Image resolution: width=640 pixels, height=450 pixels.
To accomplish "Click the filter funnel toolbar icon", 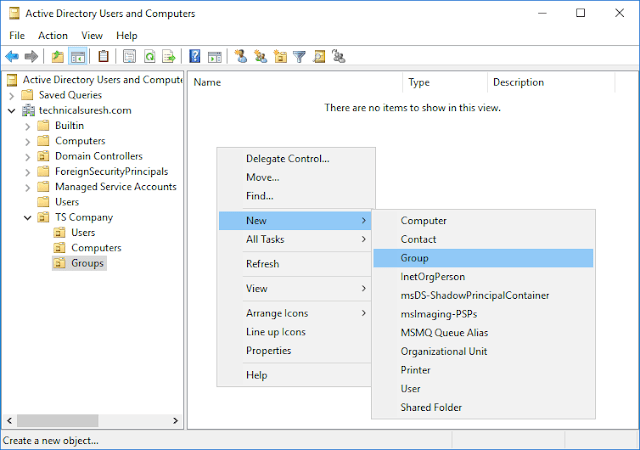I will [x=300, y=56].
